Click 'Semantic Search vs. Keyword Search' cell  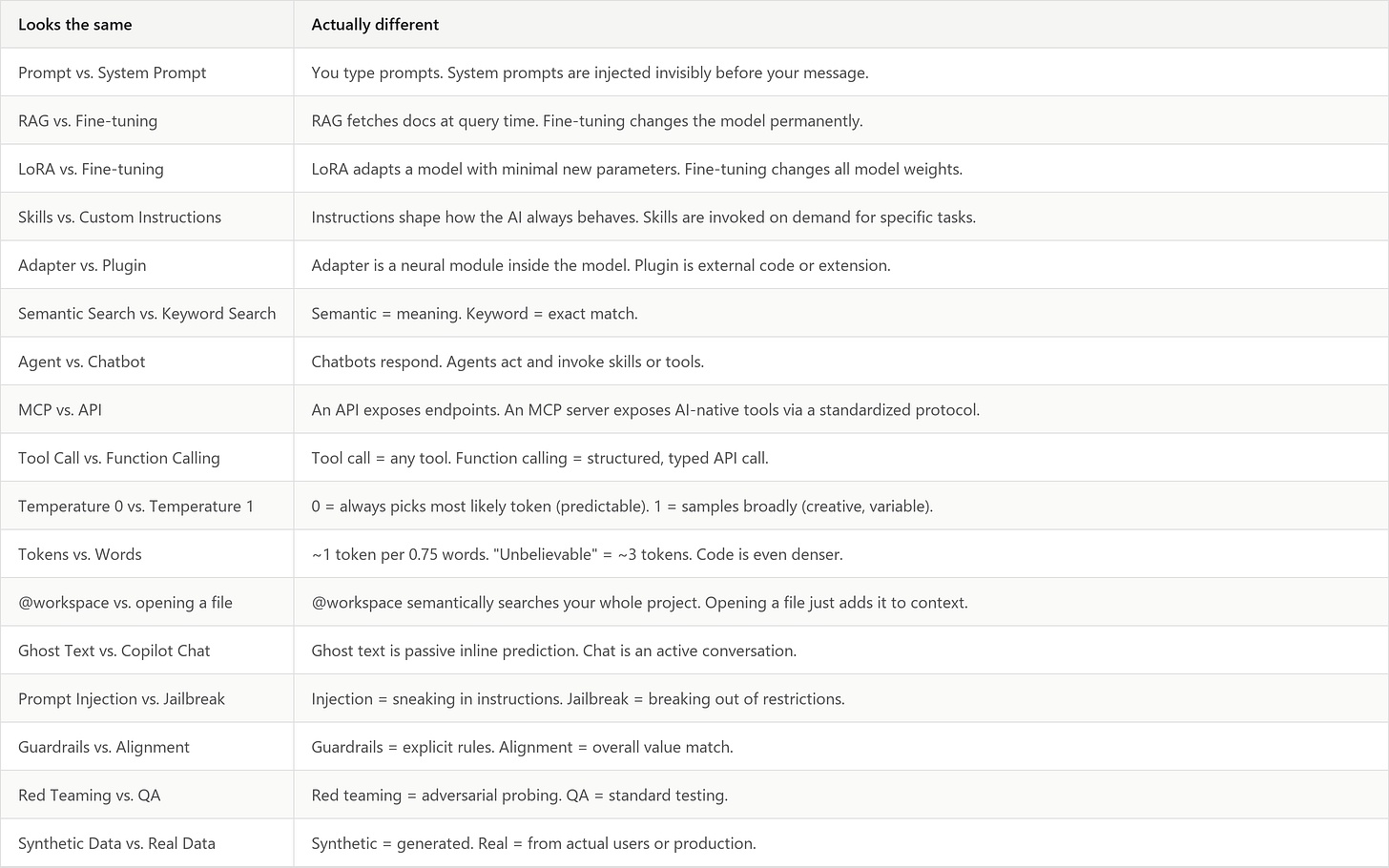tap(147, 314)
